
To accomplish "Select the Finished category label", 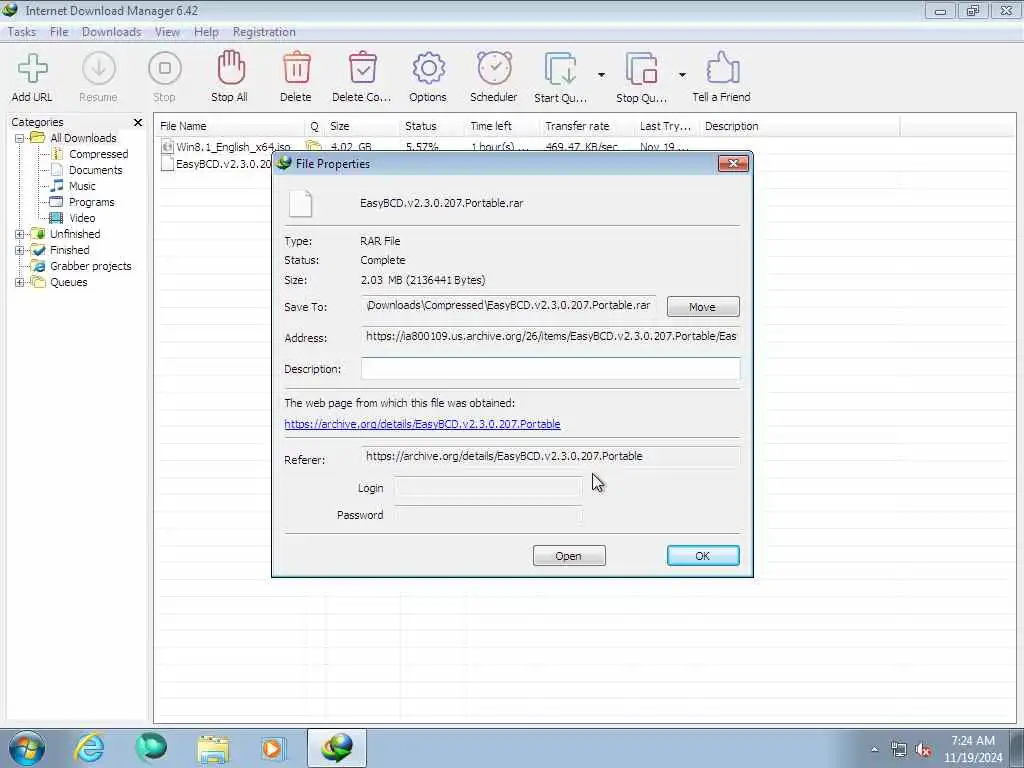I will [x=69, y=250].
